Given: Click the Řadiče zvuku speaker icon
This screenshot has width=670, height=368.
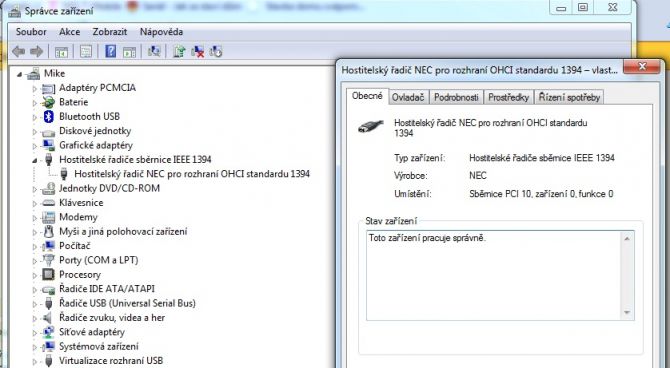Looking at the screenshot, I should pyautogui.click(x=48, y=318).
